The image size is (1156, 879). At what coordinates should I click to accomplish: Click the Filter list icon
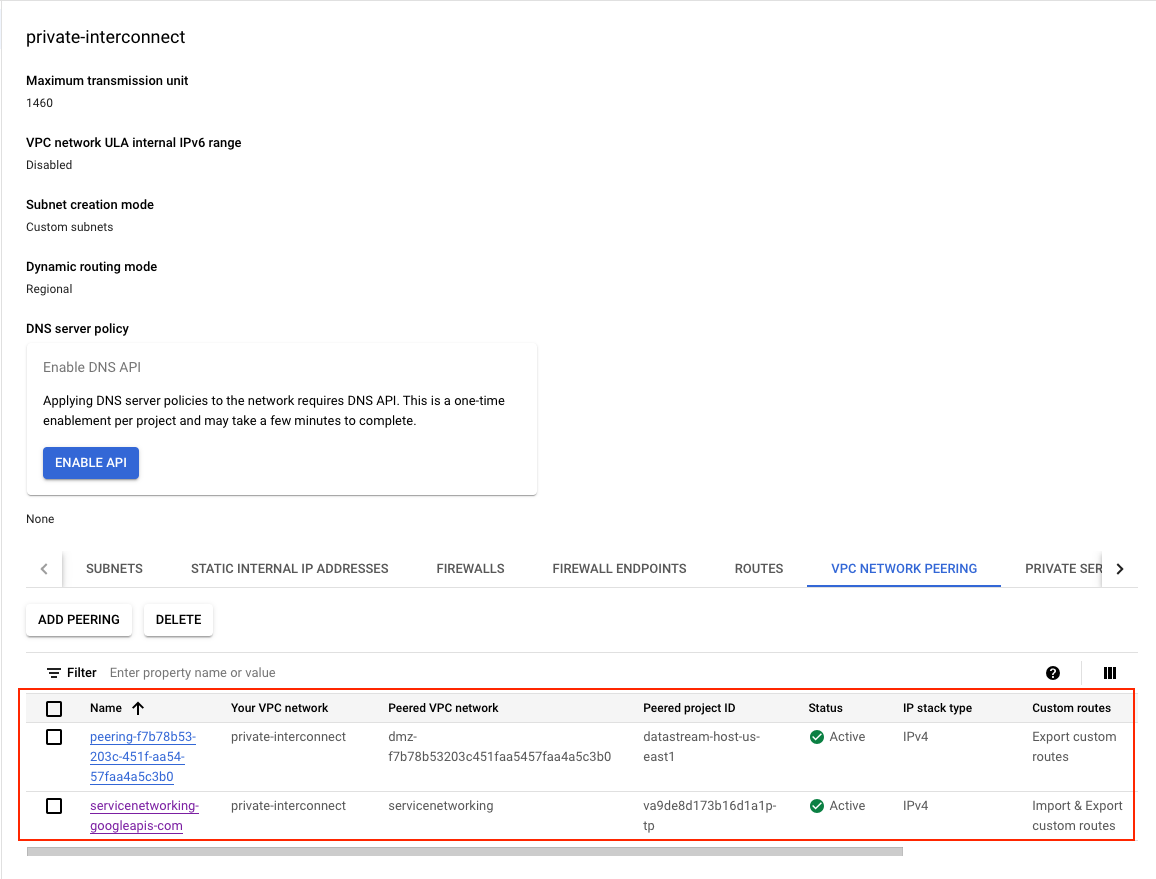tap(54, 673)
